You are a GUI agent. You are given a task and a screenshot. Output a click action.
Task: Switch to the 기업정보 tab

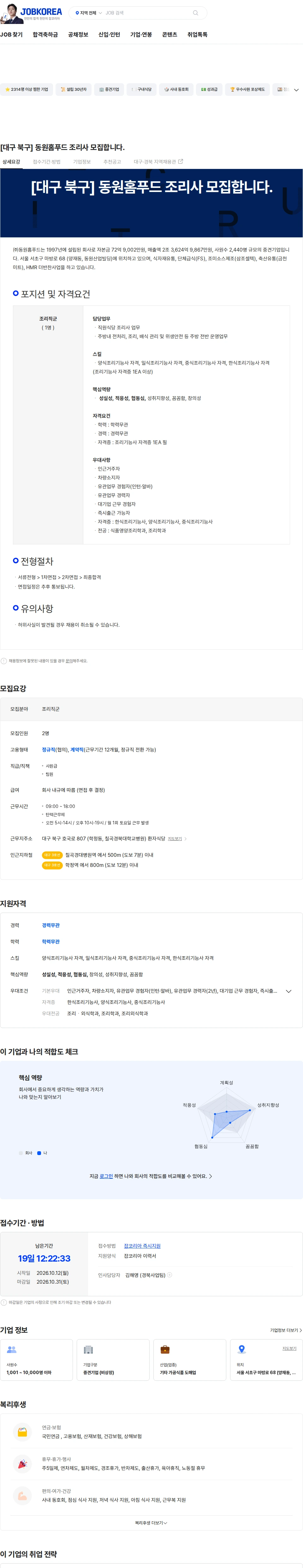tap(82, 162)
